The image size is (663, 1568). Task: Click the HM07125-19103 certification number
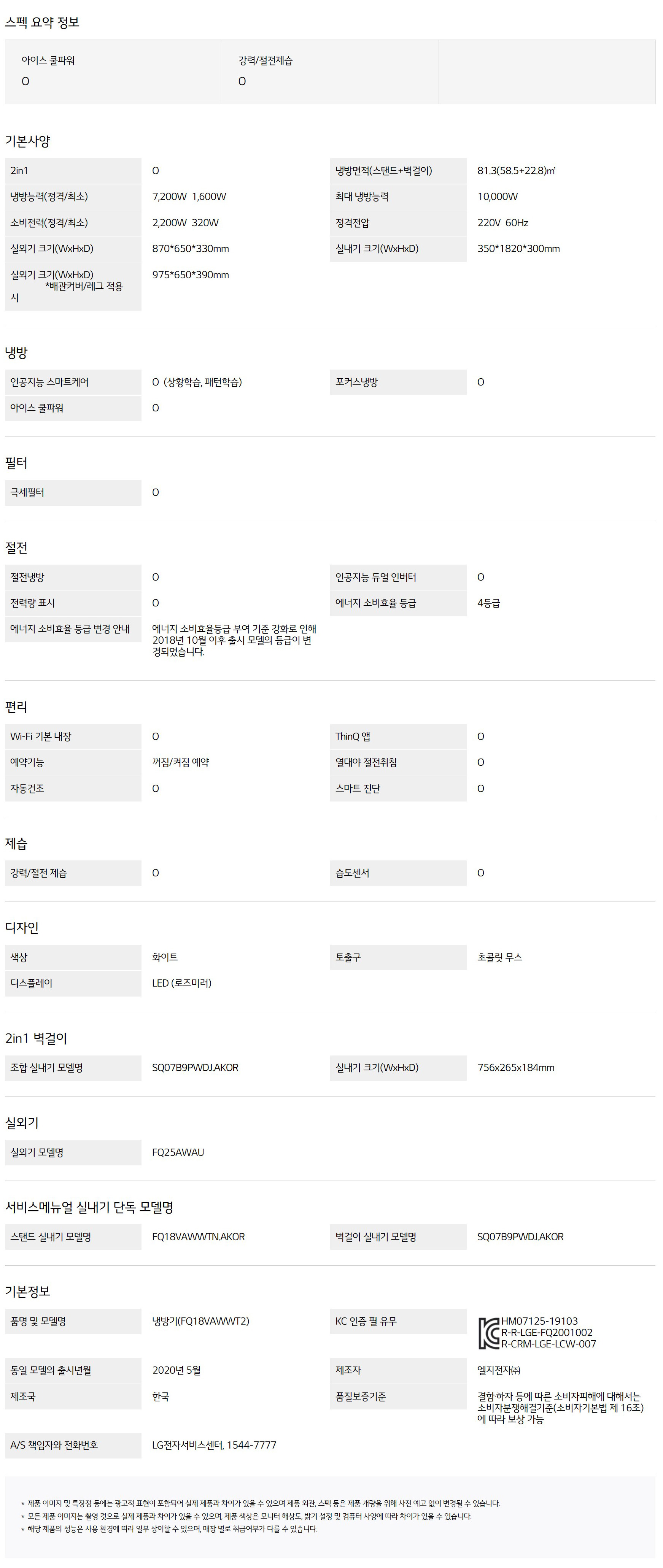click(539, 1321)
